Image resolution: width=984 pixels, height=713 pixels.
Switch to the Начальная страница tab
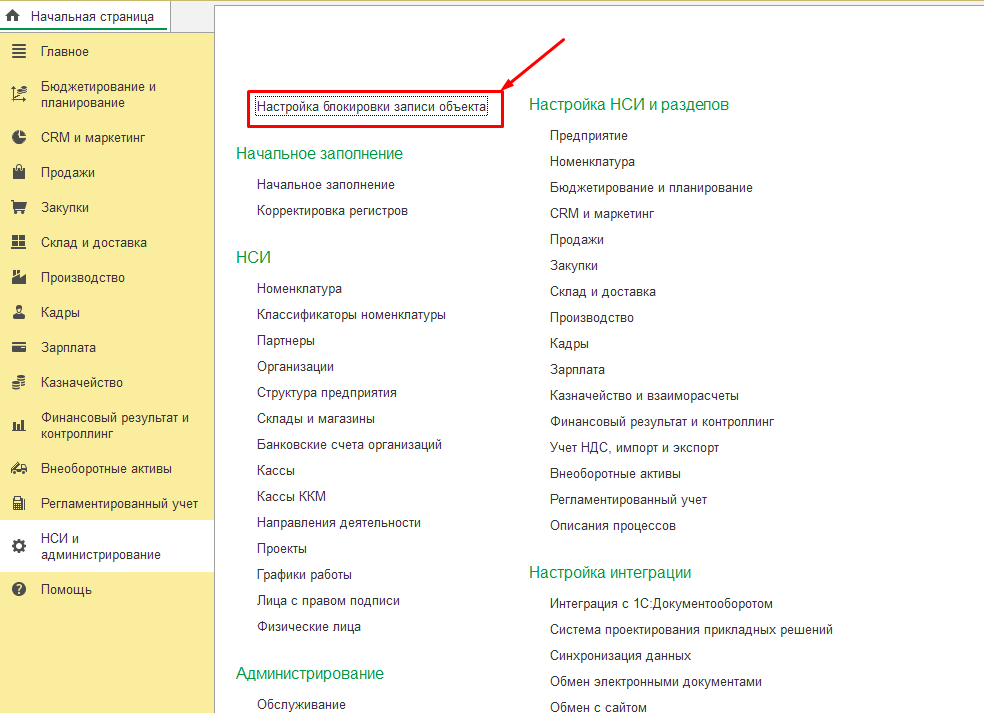pos(85,16)
